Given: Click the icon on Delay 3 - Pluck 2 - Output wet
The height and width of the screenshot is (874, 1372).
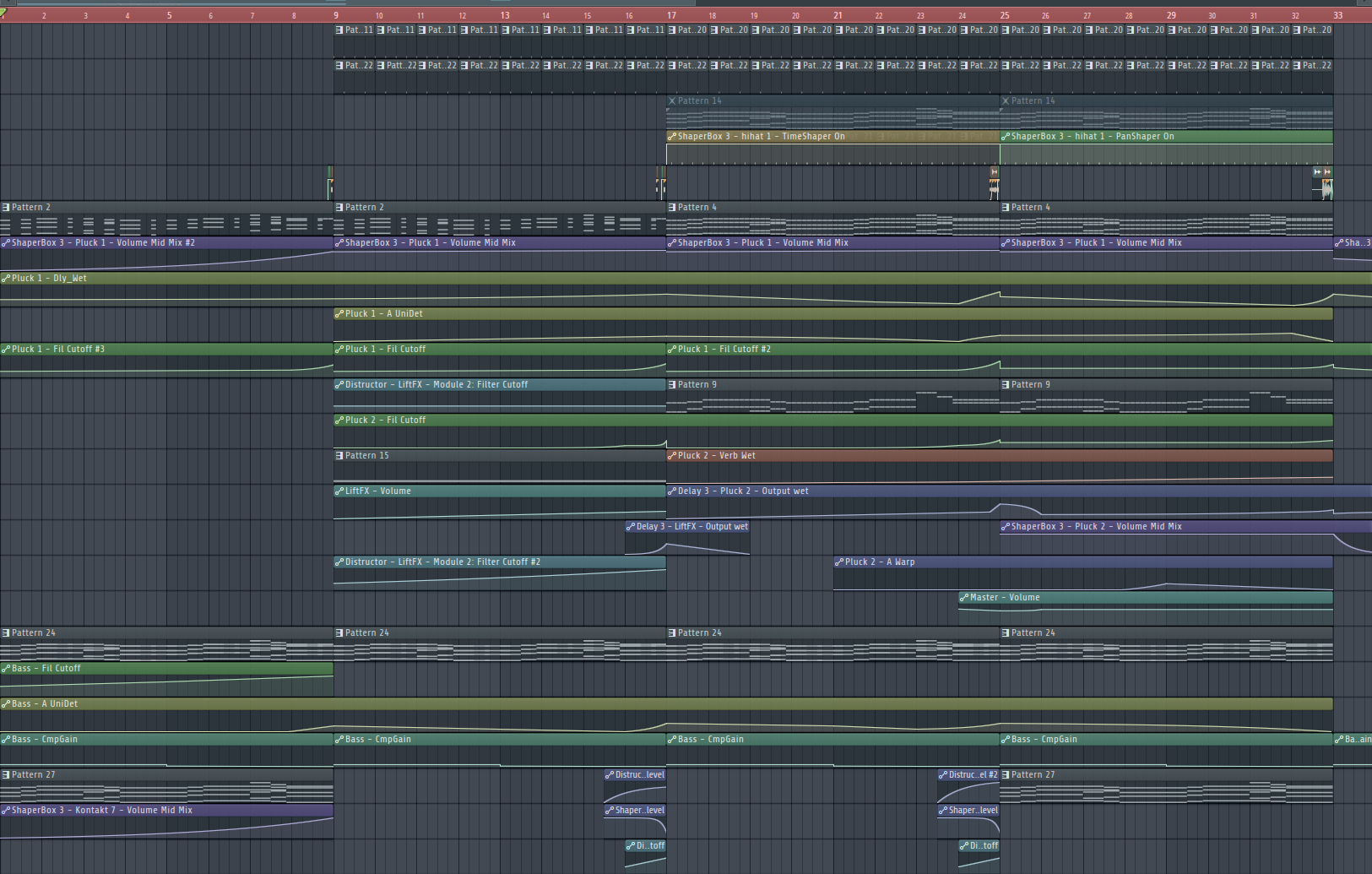Looking at the screenshot, I should click(672, 491).
